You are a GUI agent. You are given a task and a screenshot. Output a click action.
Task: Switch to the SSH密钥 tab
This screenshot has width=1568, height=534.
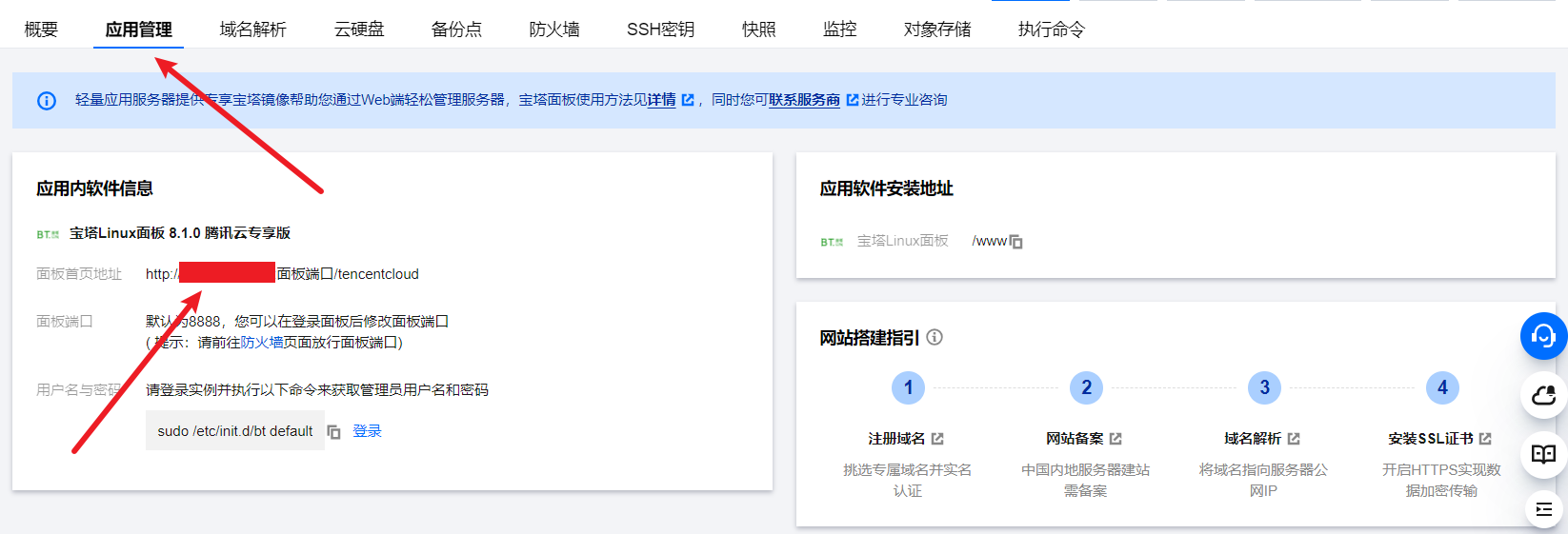(x=660, y=30)
